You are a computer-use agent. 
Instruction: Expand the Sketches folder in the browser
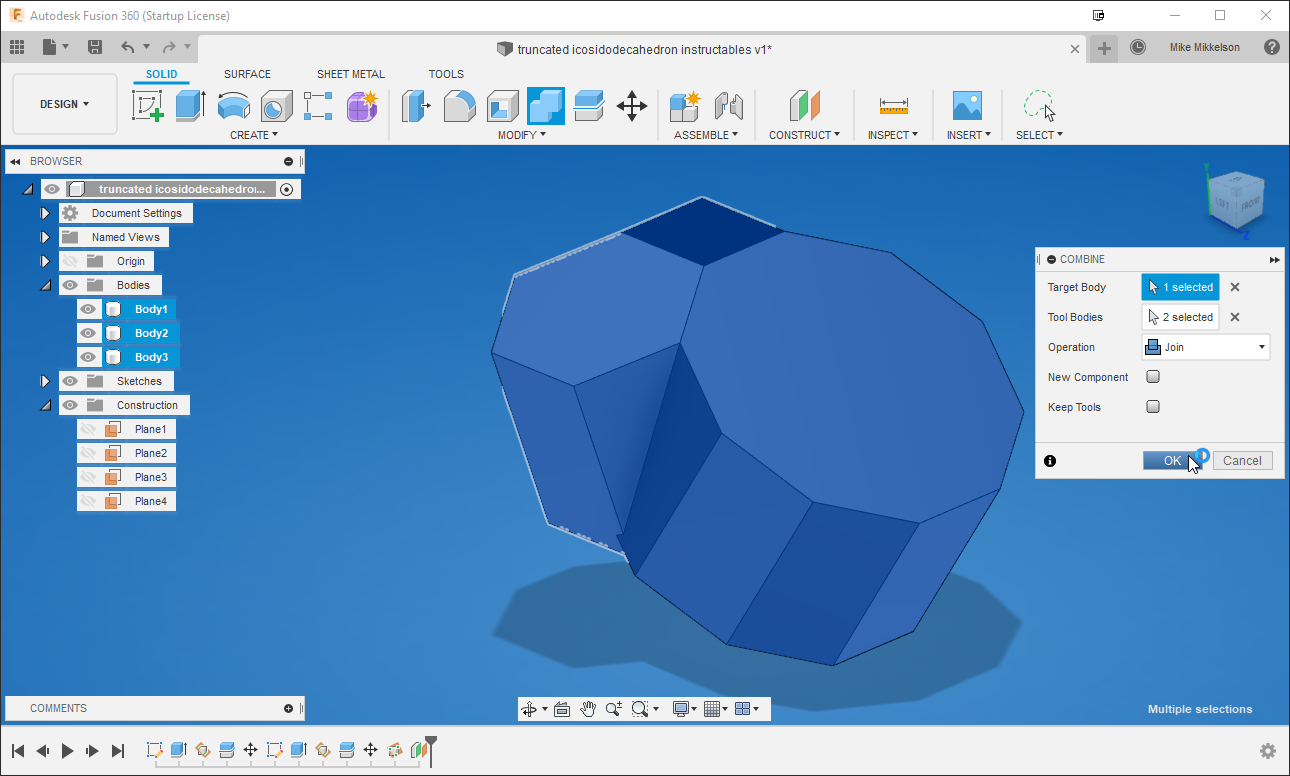coord(45,381)
